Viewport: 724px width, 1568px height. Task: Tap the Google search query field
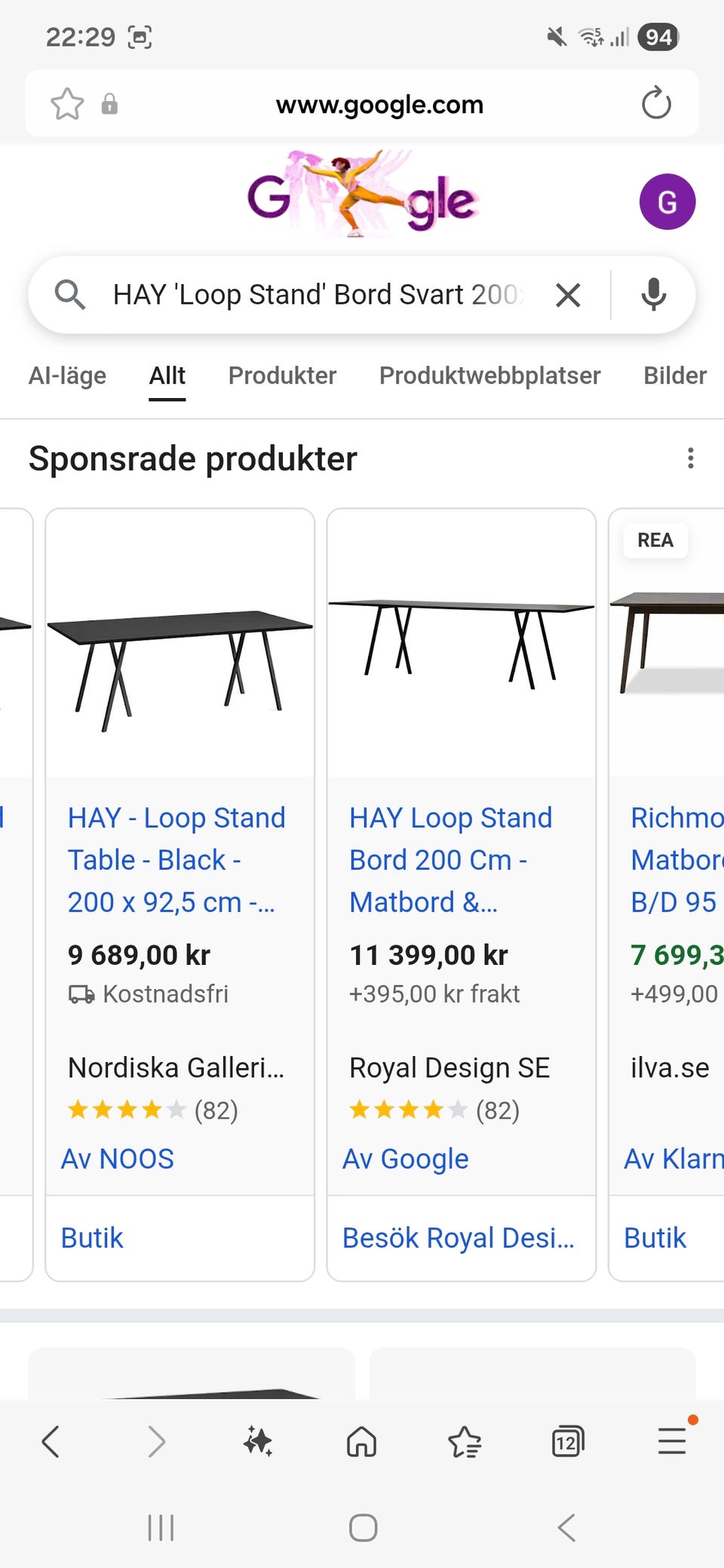(317, 295)
